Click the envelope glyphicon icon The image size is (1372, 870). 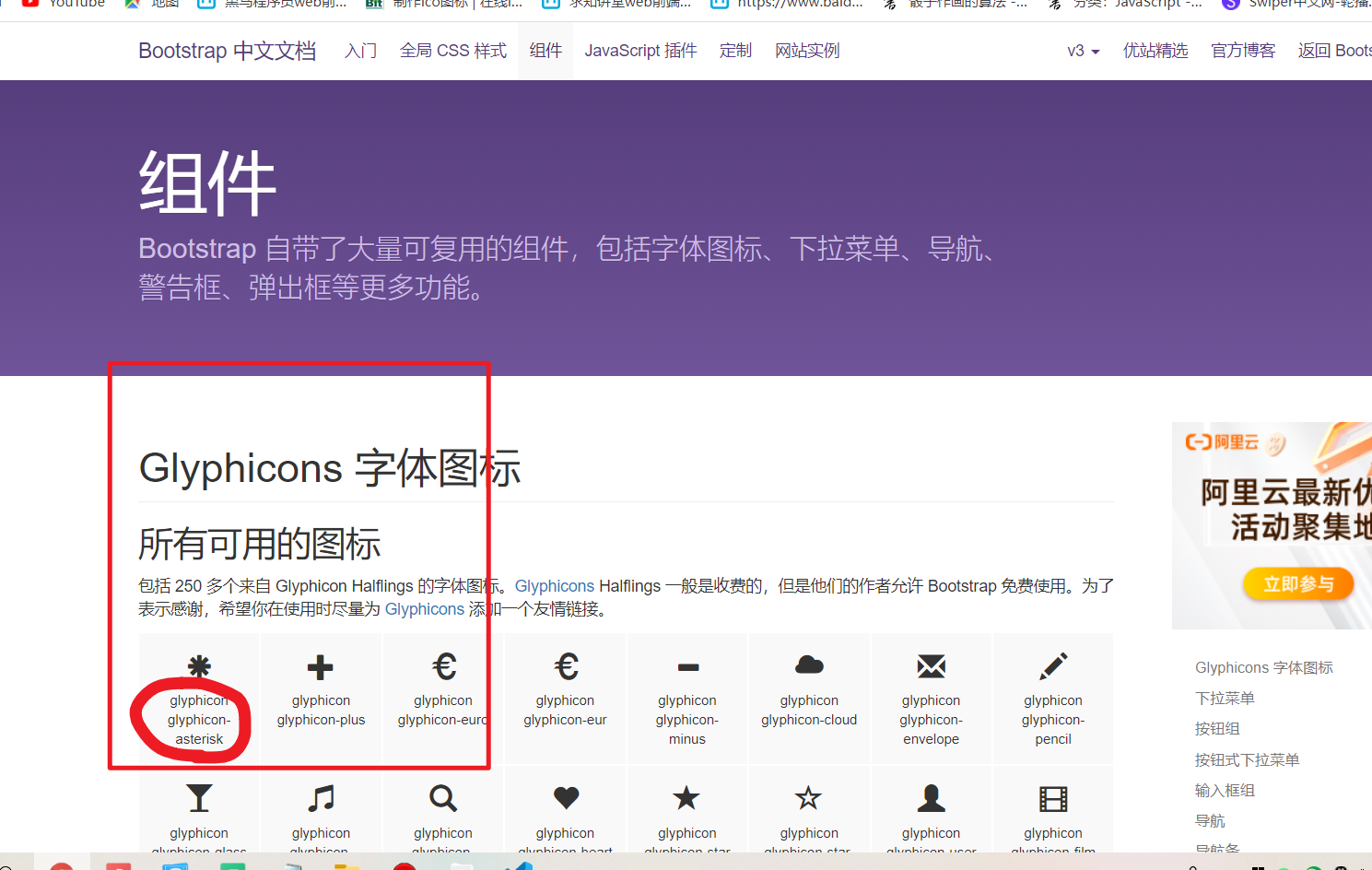point(932,665)
